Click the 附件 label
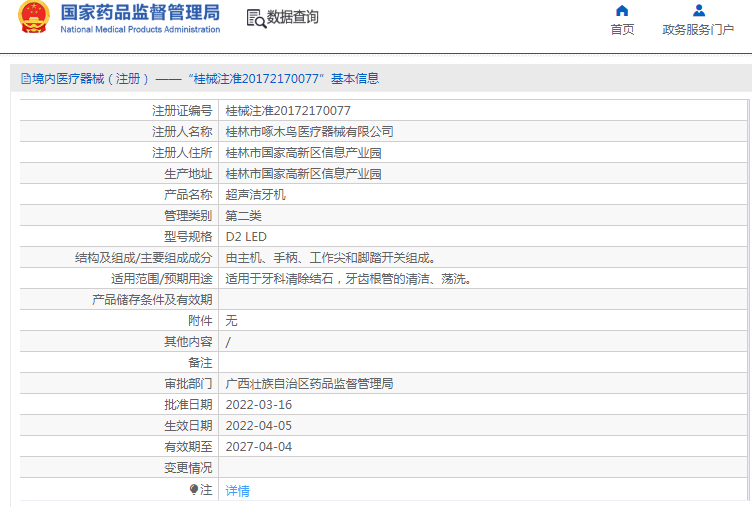Viewport: 752px width, 507px height. tap(200, 321)
